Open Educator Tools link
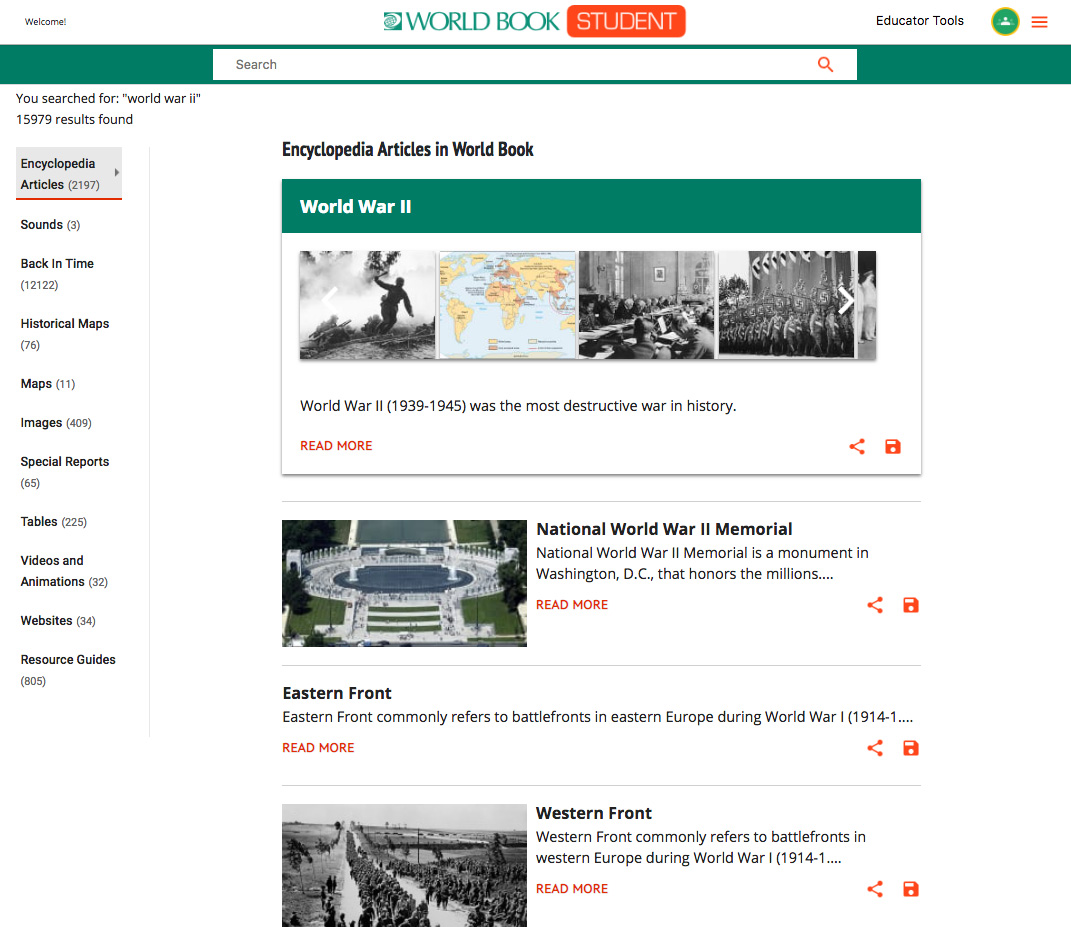The image size is (1071, 927). 919,20
